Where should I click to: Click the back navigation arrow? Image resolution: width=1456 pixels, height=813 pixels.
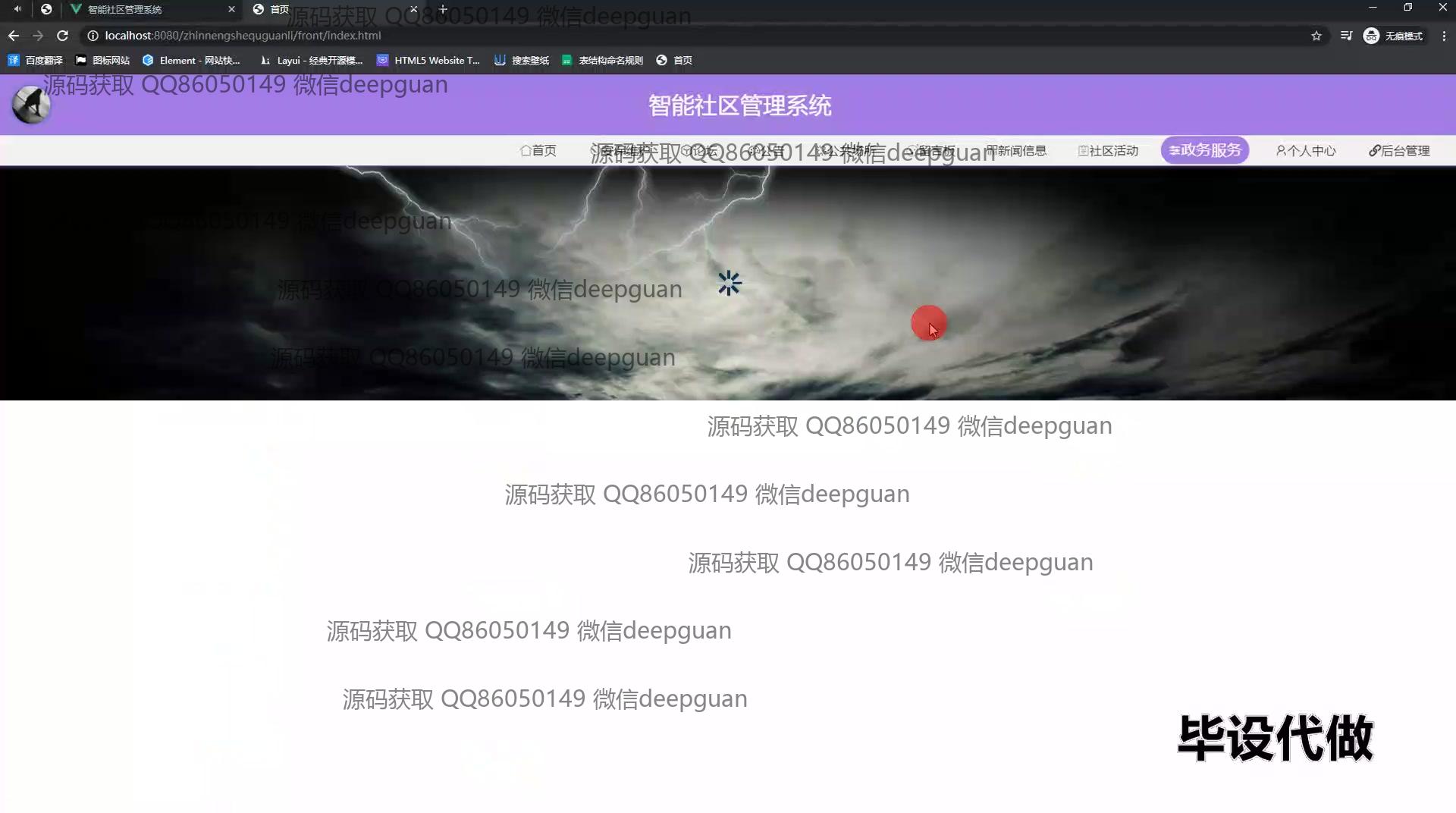pyautogui.click(x=14, y=36)
